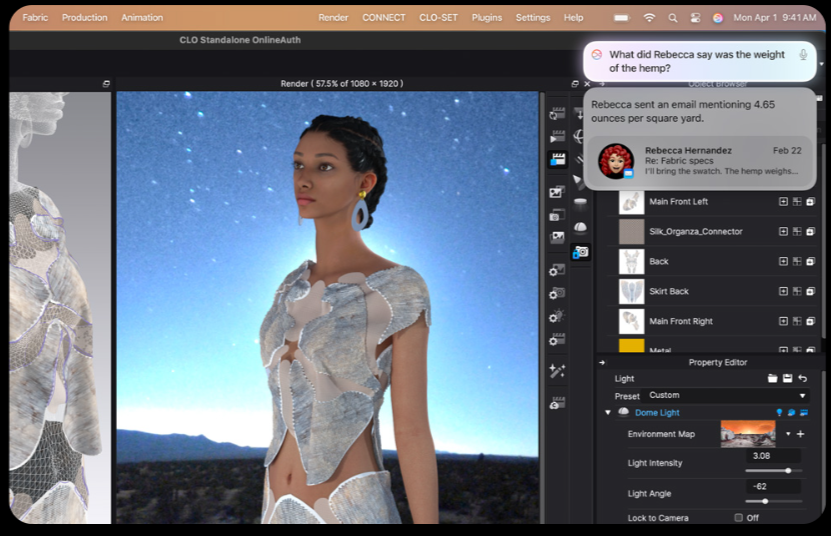Open the Render menu
831x536 pixels.
click(x=333, y=17)
